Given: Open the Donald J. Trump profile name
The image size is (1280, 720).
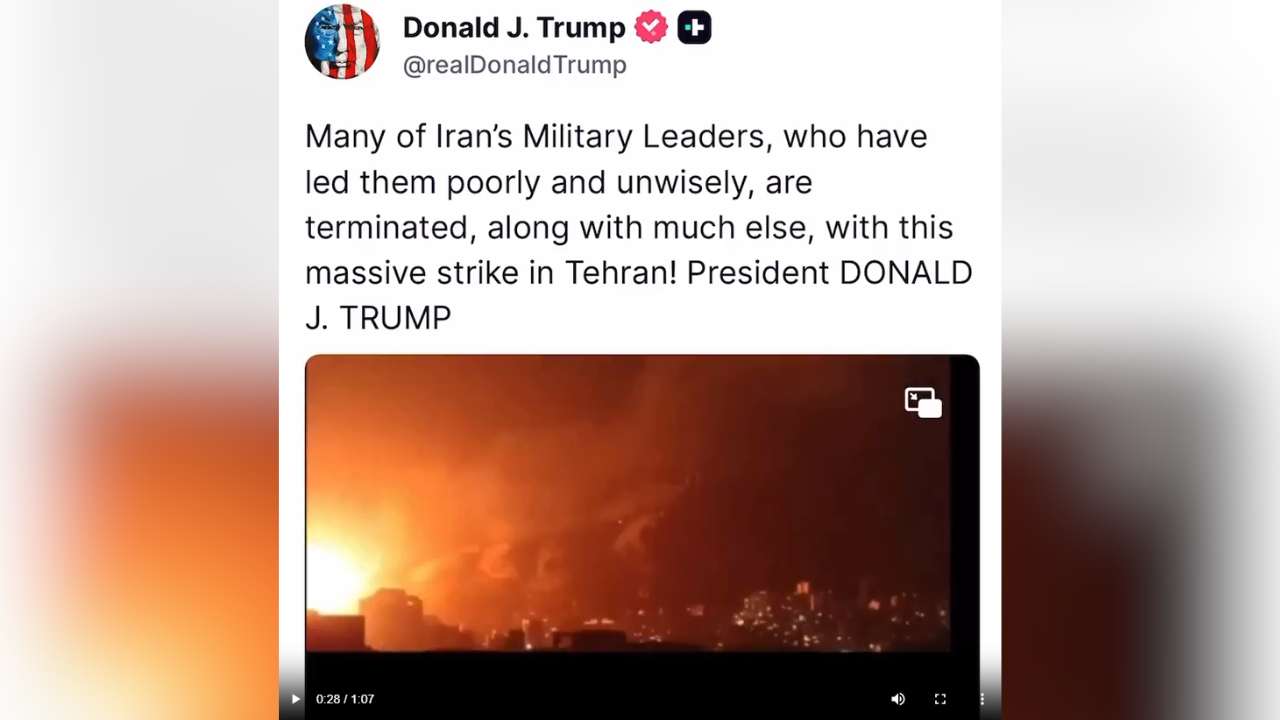Looking at the screenshot, I should [514, 27].
